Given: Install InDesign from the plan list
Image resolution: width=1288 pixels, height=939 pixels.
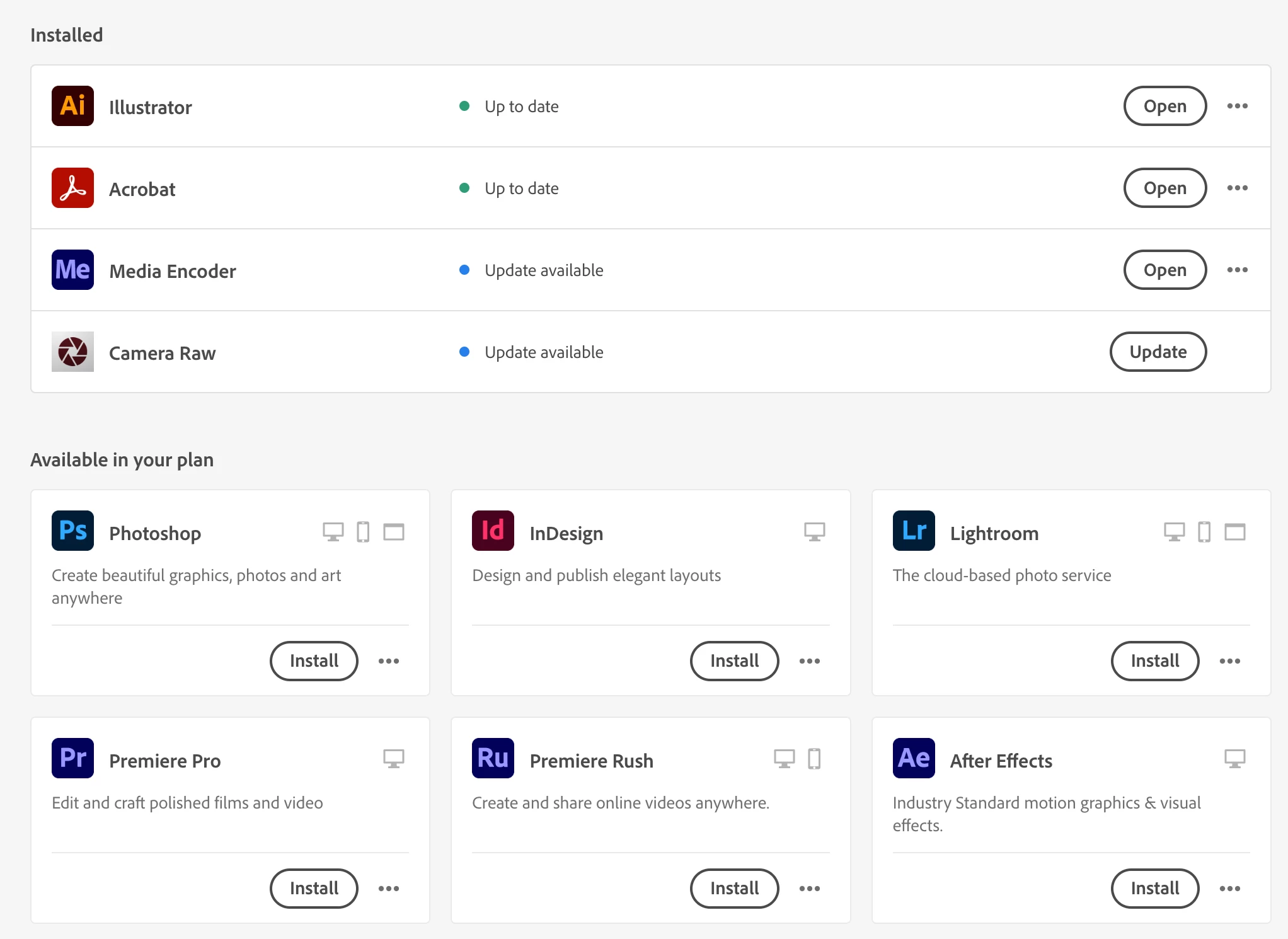Looking at the screenshot, I should click(734, 661).
